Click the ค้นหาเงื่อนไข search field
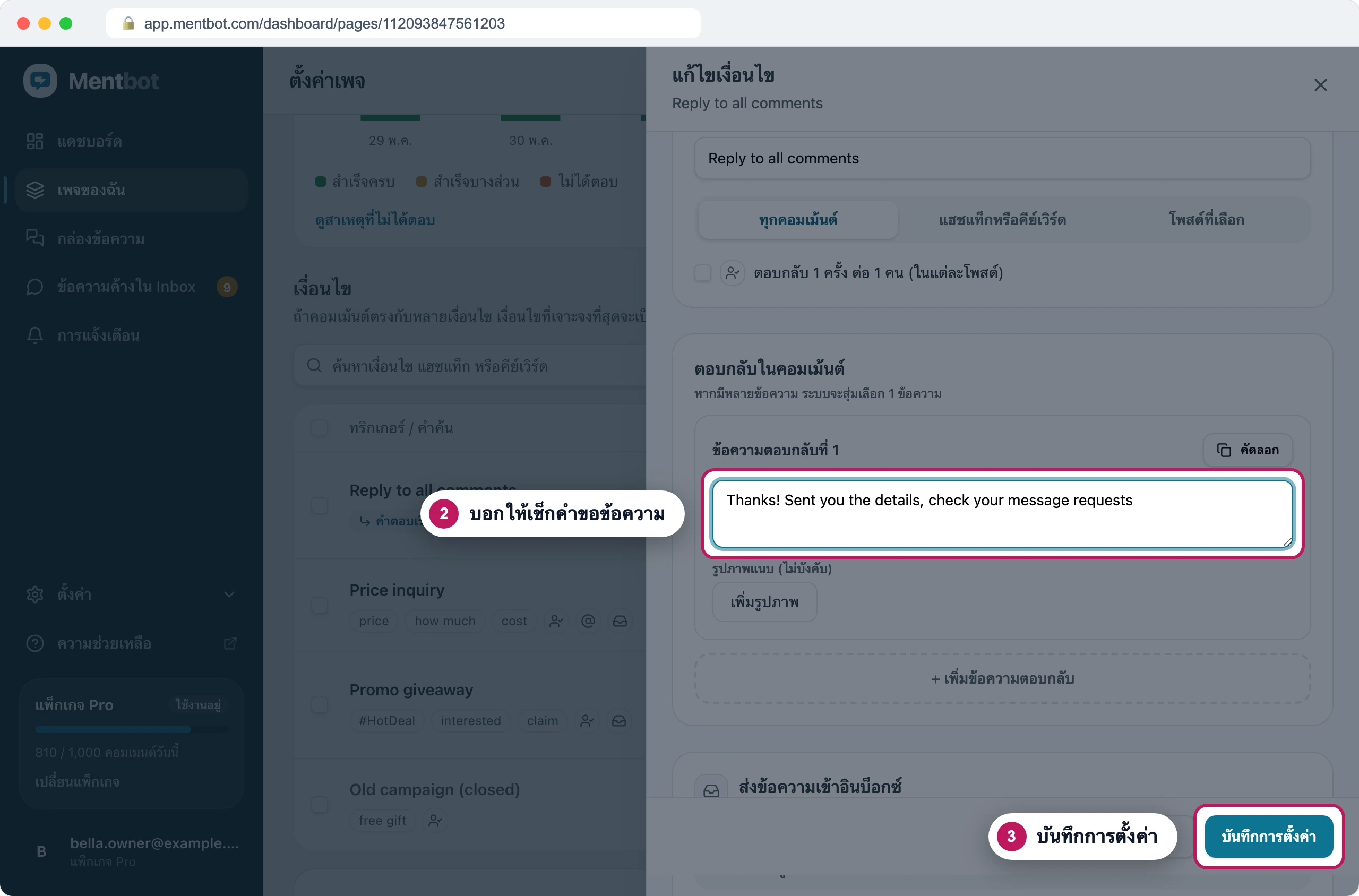The image size is (1359, 896). pos(470,366)
